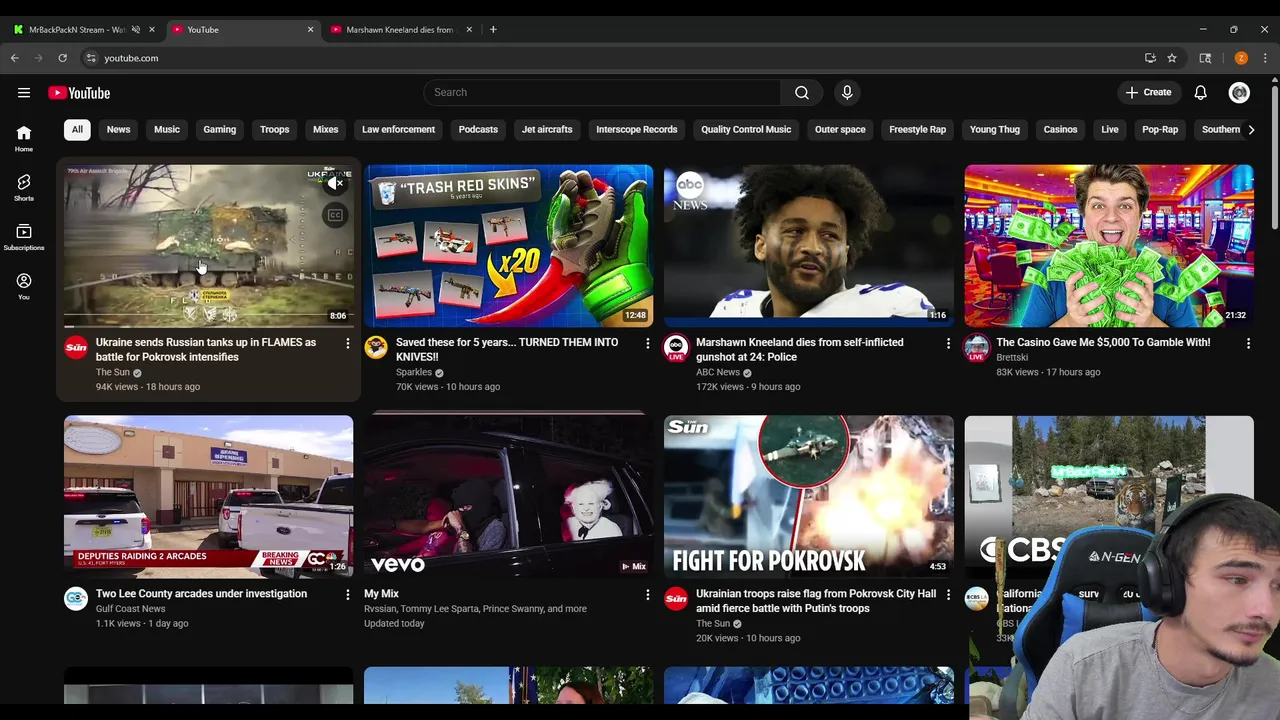Image resolution: width=1280 pixels, height=720 pixels.
Task: Select the Casinos filter chip
Action: click(1060, 129)
